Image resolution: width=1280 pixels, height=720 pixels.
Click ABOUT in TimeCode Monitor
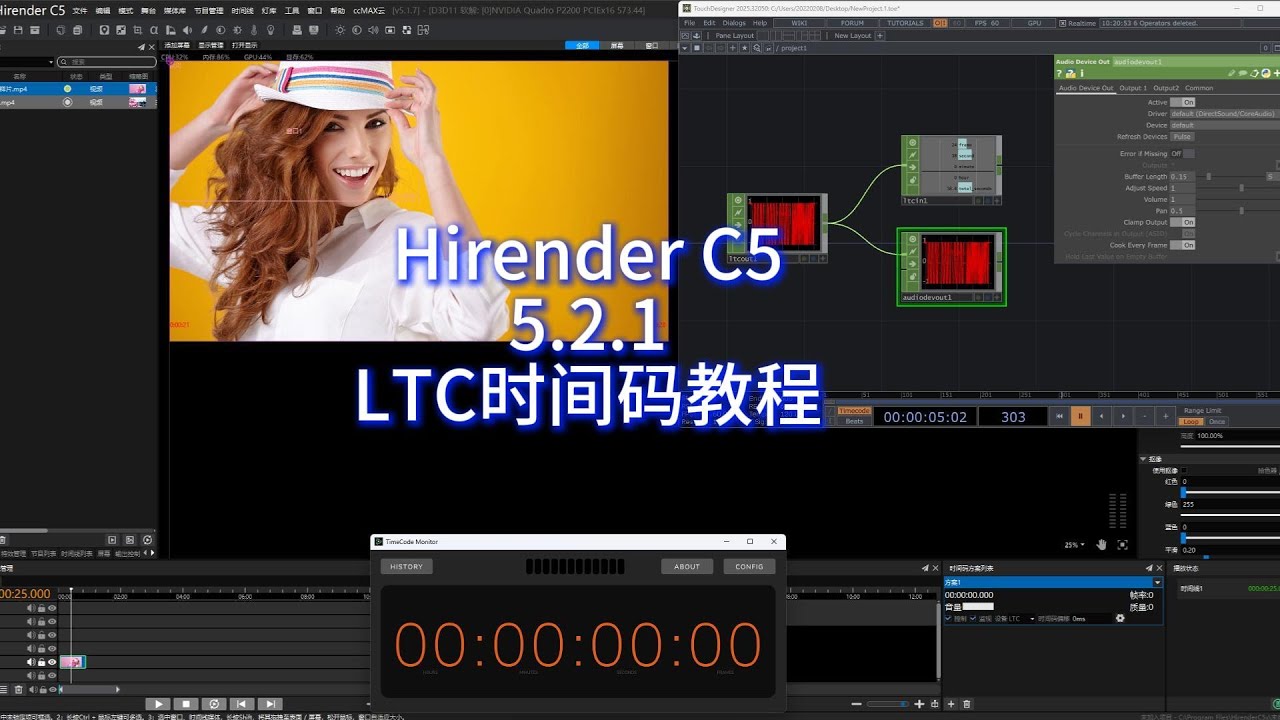click(687, 567)
